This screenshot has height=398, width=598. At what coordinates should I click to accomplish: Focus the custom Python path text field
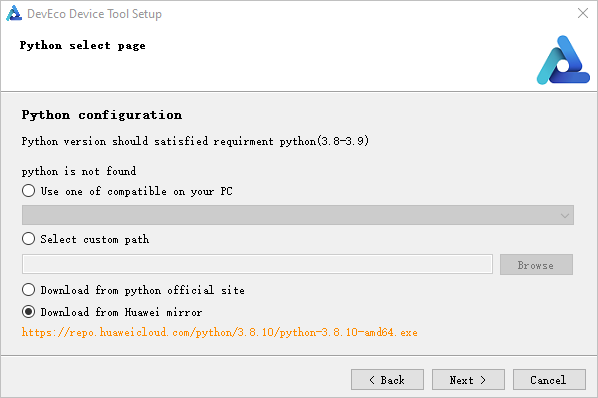[257, 264]
